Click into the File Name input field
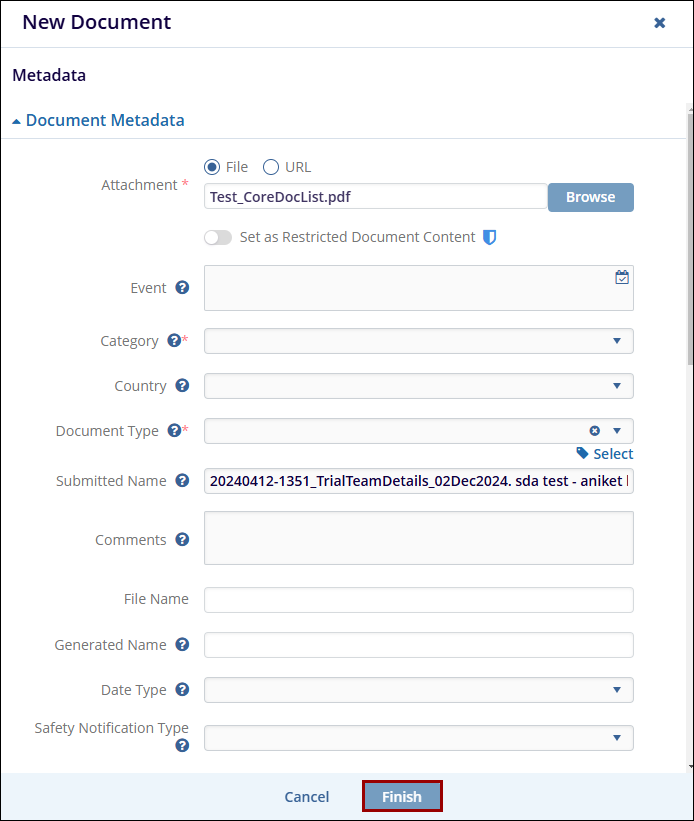 click(x=418, y=600)
